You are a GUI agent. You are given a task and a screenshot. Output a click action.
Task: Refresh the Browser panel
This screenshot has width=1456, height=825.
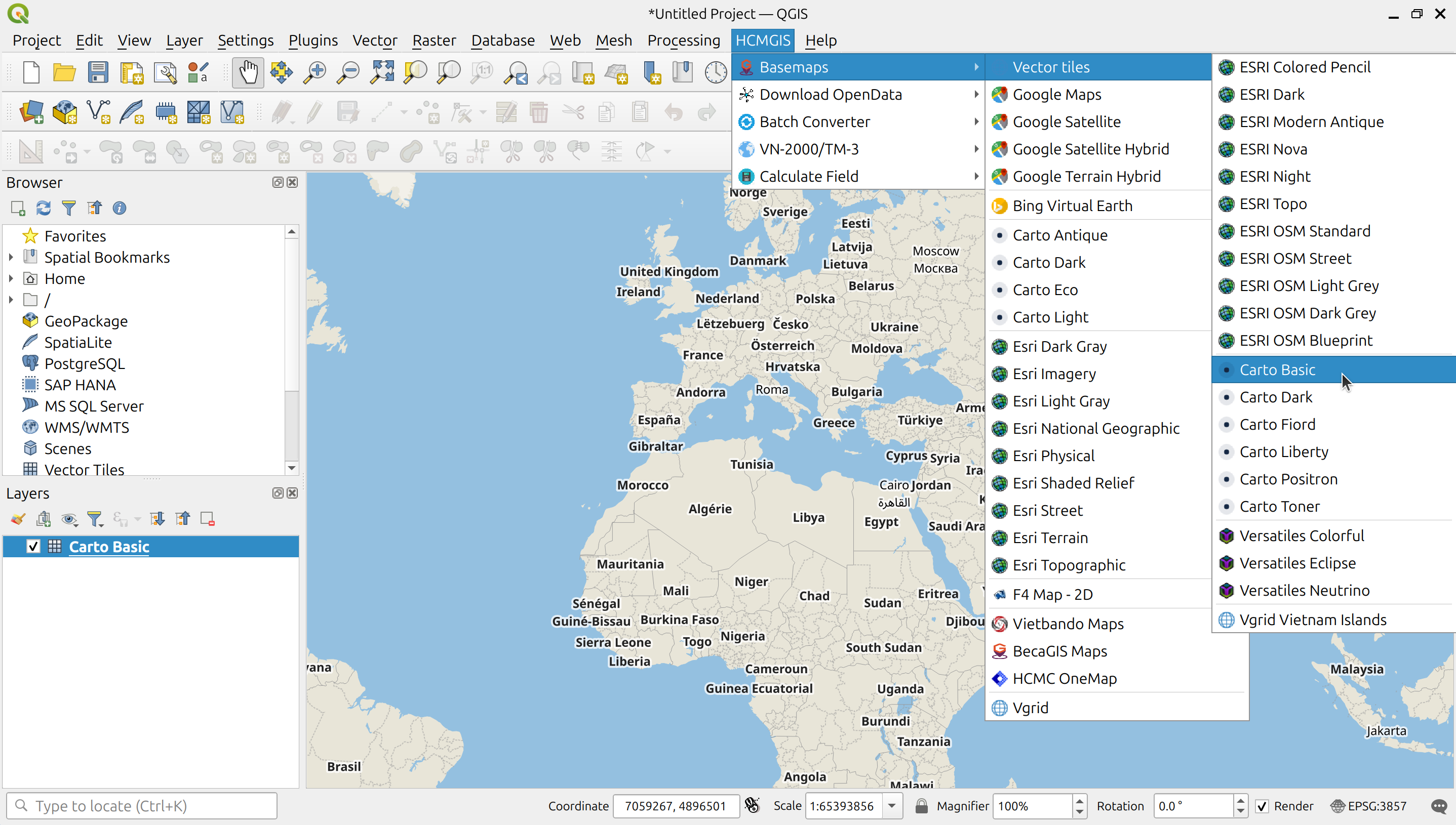[43, 208]
